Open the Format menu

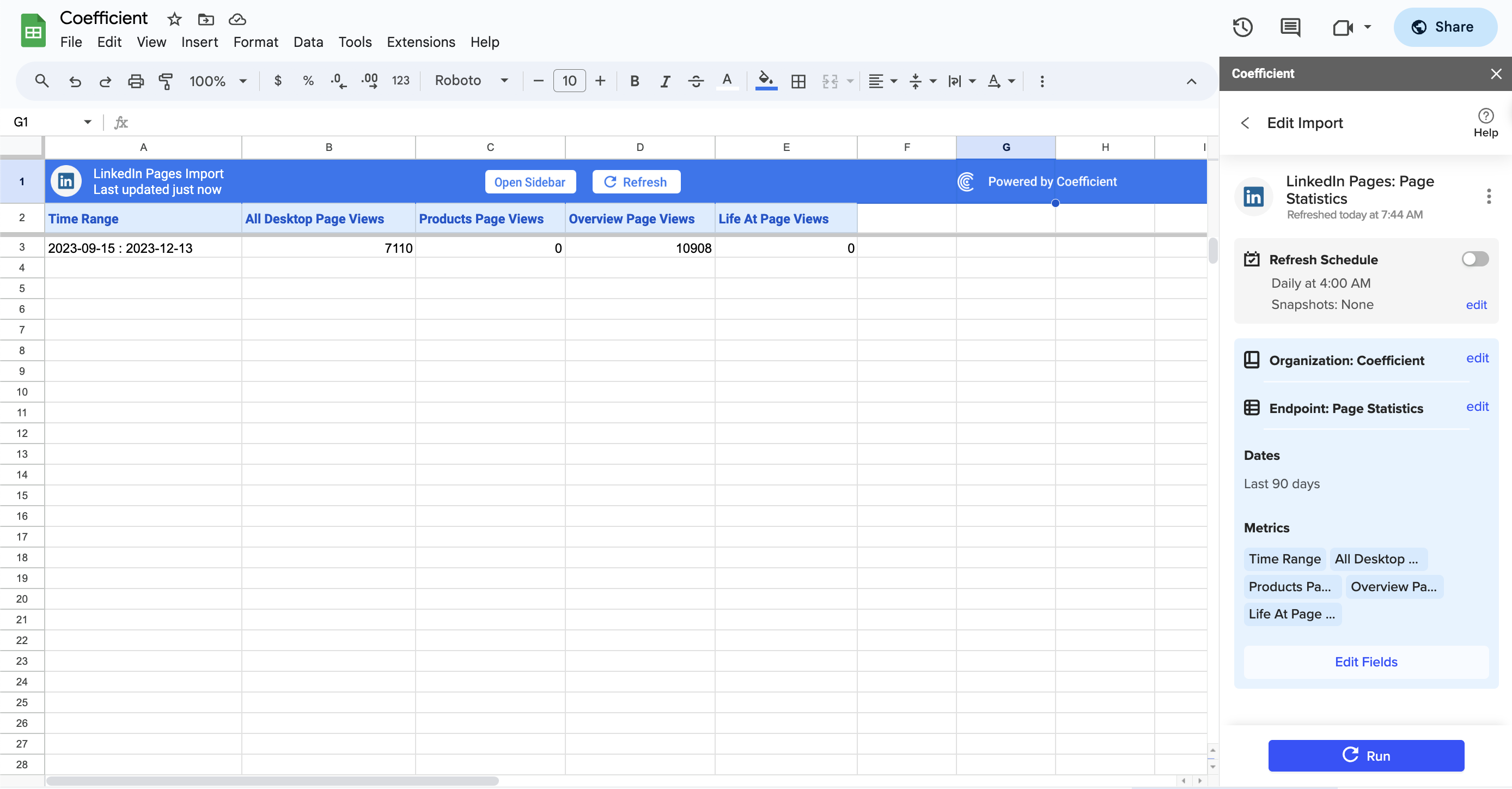point(255,41)
